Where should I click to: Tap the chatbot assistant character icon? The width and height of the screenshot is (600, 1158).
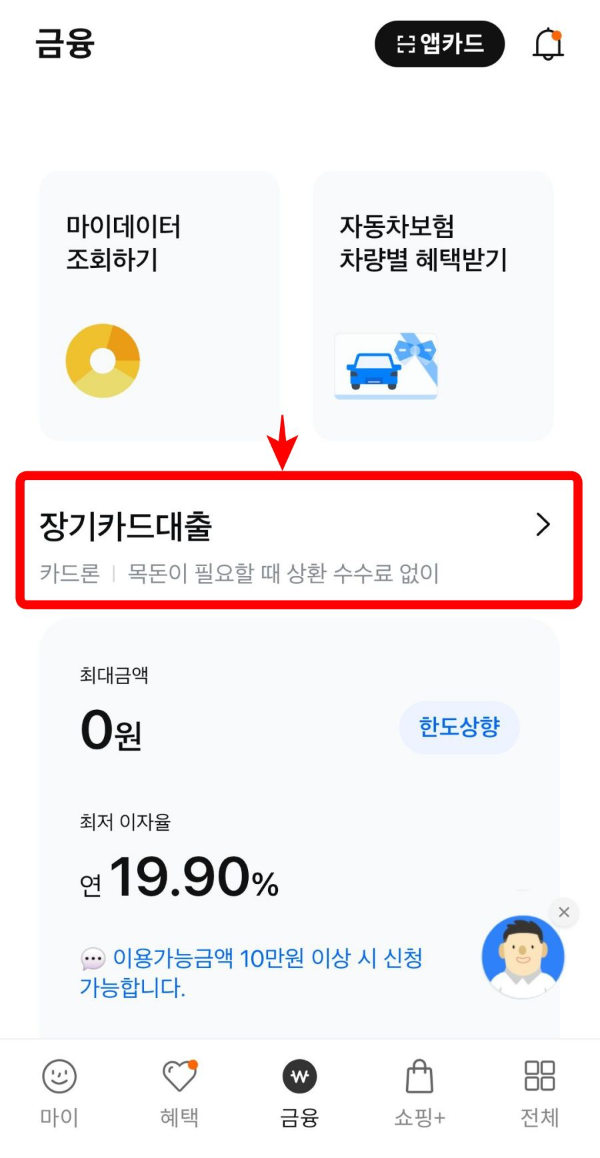(x=523, y=957)
